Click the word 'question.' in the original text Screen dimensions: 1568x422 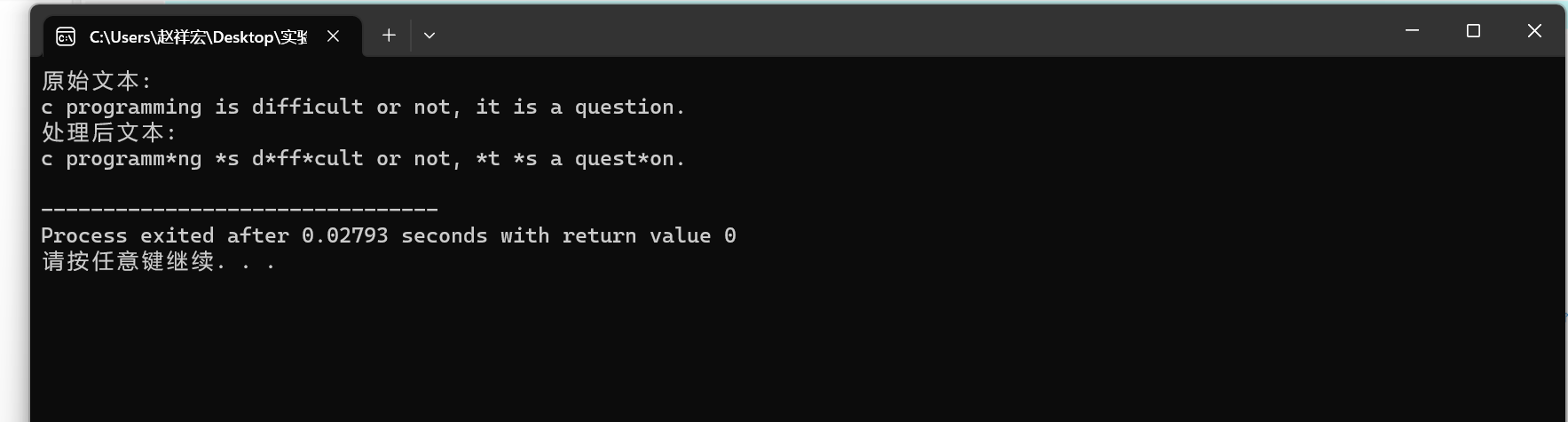pos(629,107)
